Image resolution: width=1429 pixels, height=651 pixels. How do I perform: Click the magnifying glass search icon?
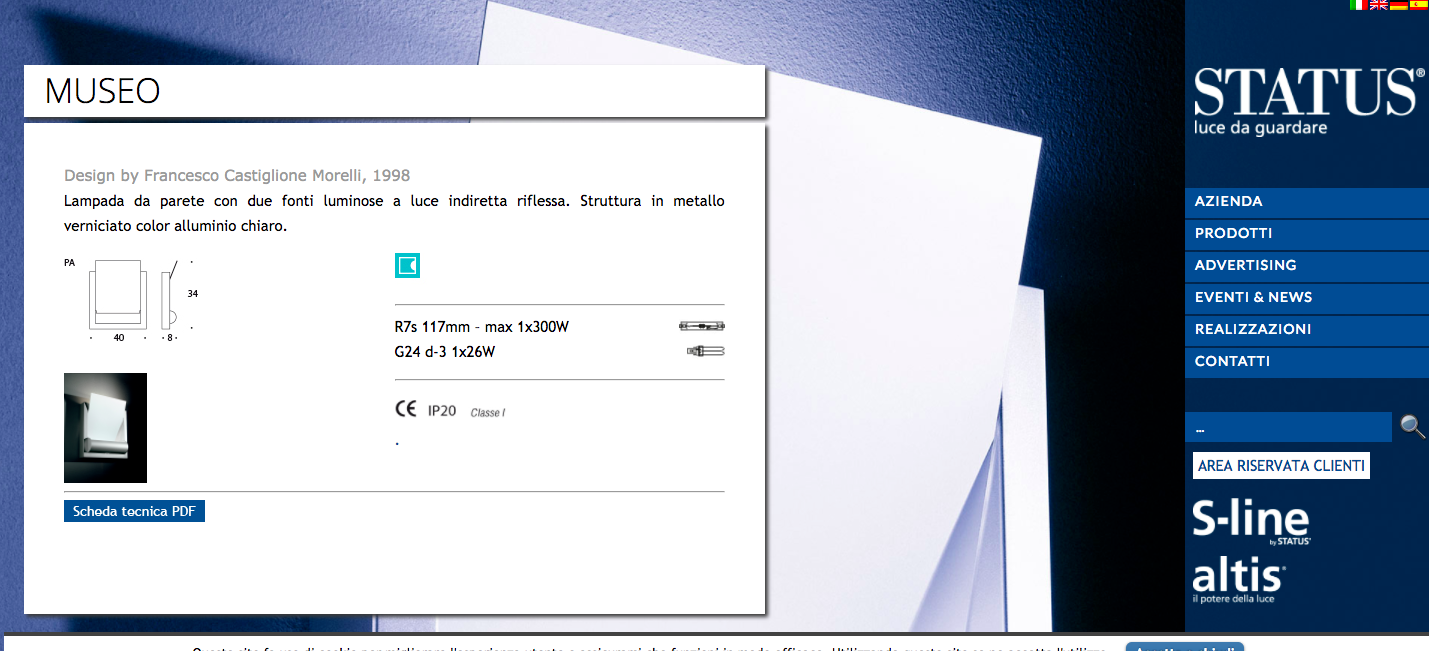click(1412, 427)
